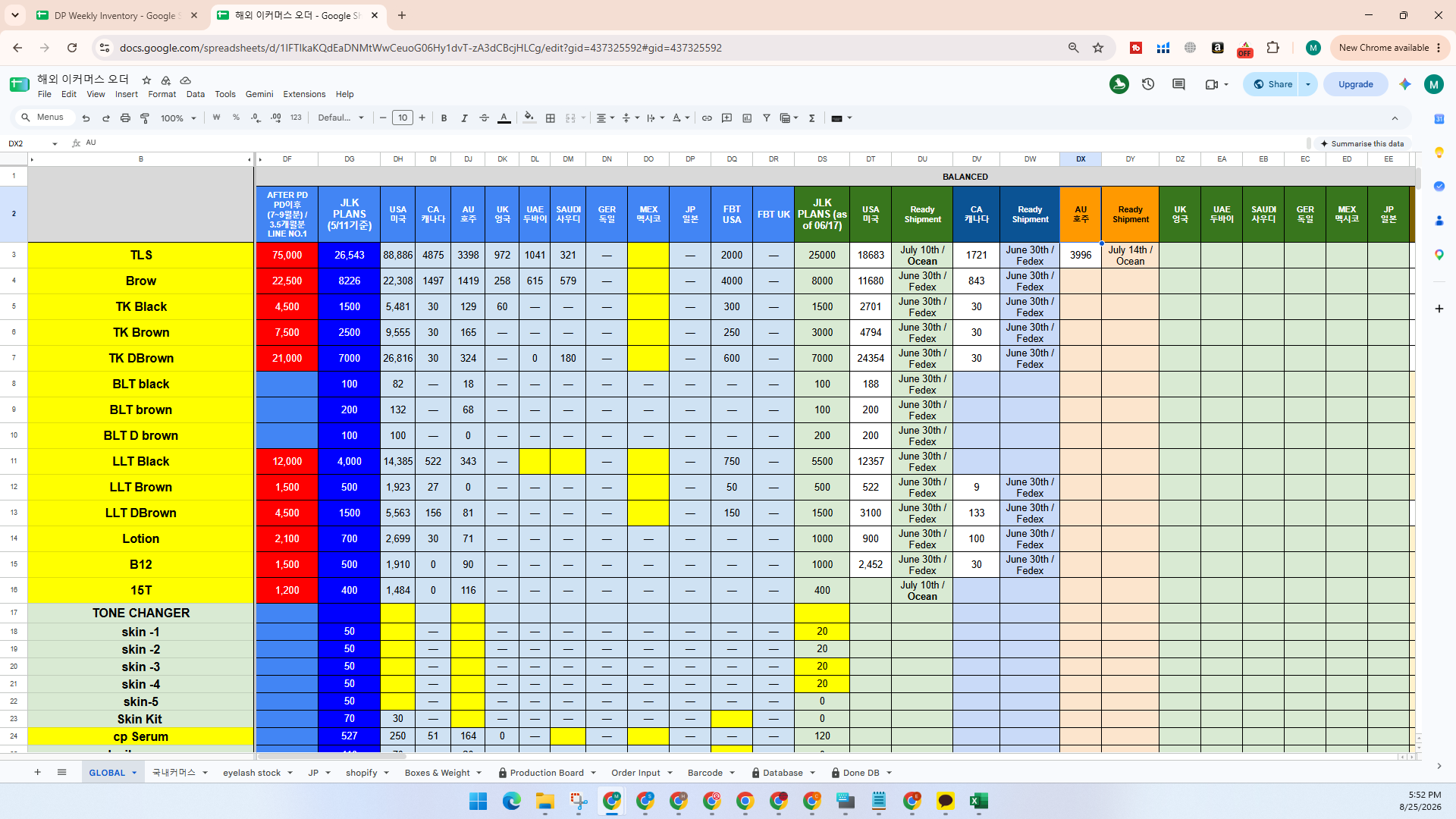Click the Menus search box
The image size is (1456, 819).
coord(45,118)
